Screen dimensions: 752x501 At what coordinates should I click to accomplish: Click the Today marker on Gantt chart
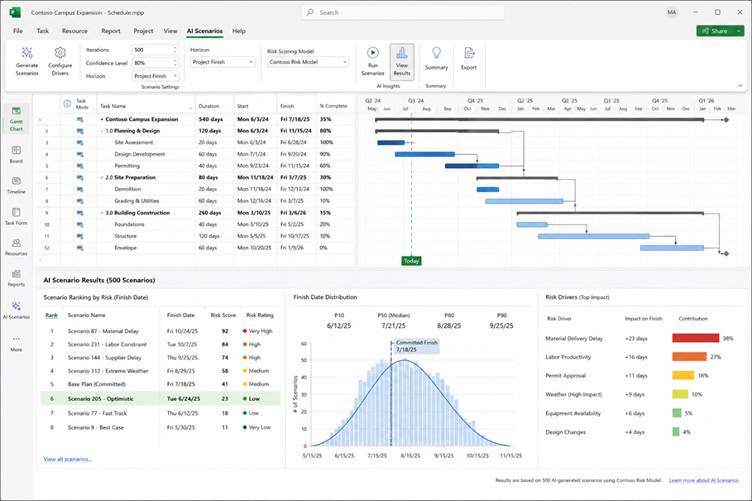click(x=411, y=261)
